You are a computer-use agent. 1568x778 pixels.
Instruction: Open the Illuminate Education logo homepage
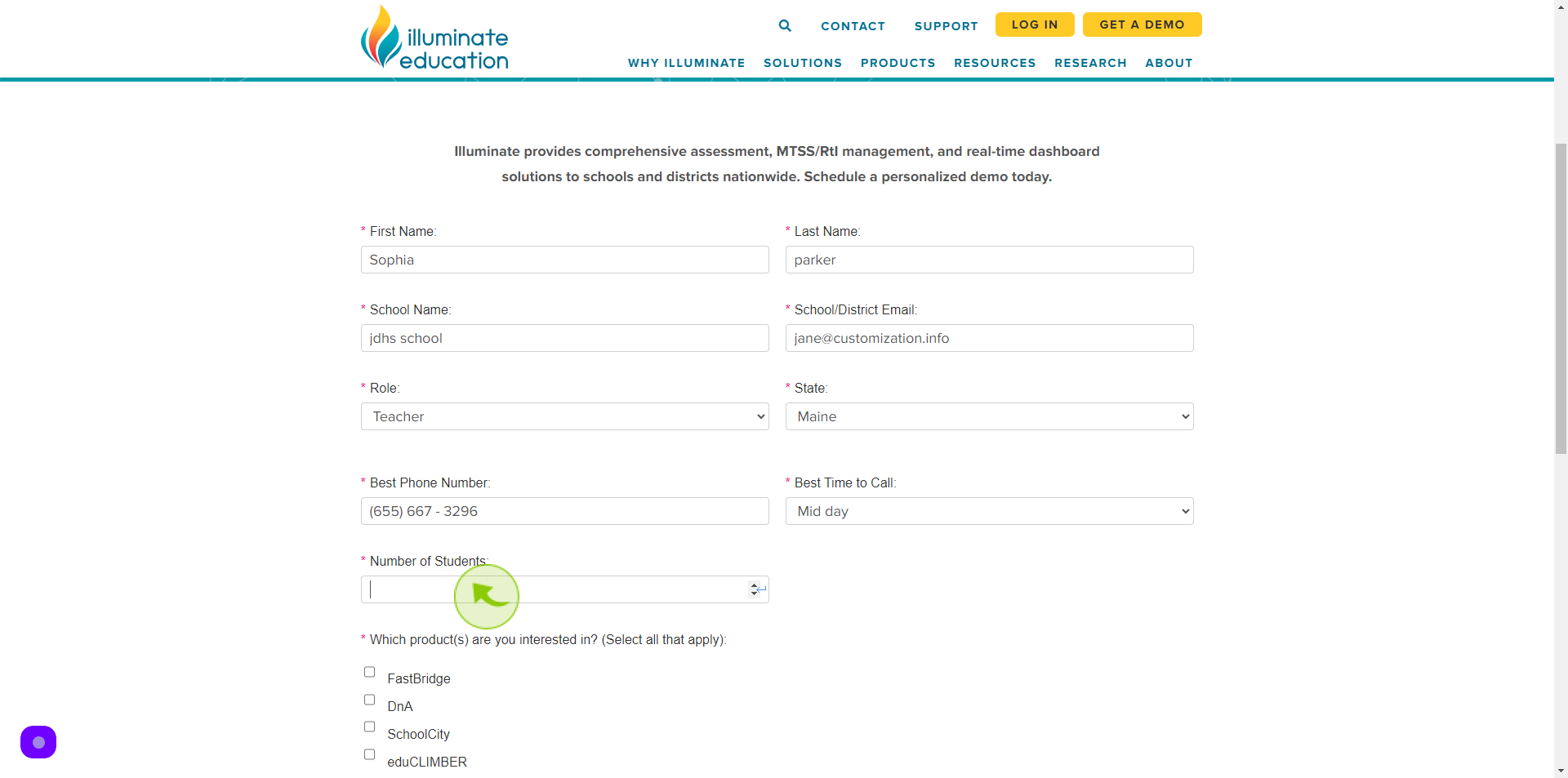(x=434, y=38)
